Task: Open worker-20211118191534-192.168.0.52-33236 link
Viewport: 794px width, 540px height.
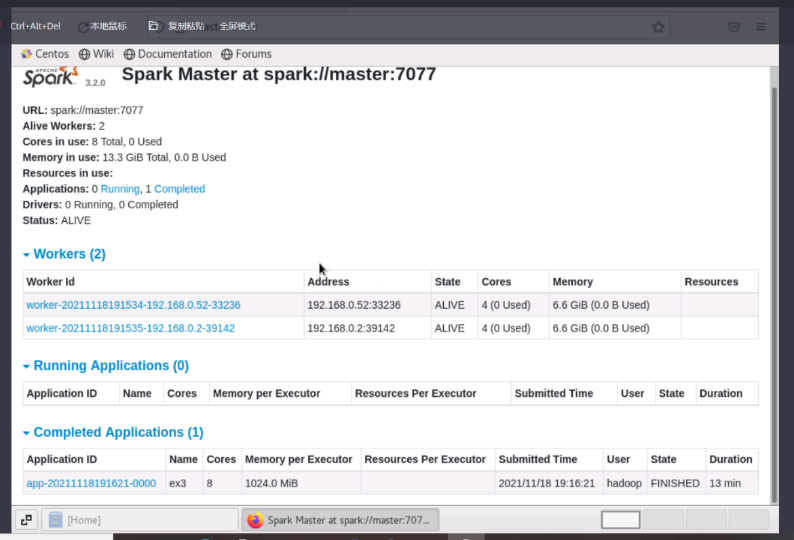Action: (x=133, y=305)
